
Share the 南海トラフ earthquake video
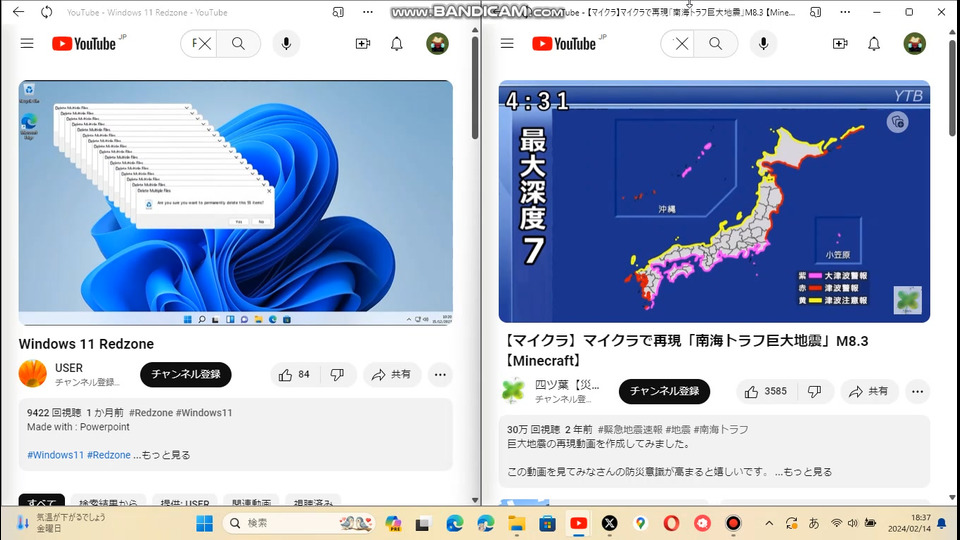869,391
